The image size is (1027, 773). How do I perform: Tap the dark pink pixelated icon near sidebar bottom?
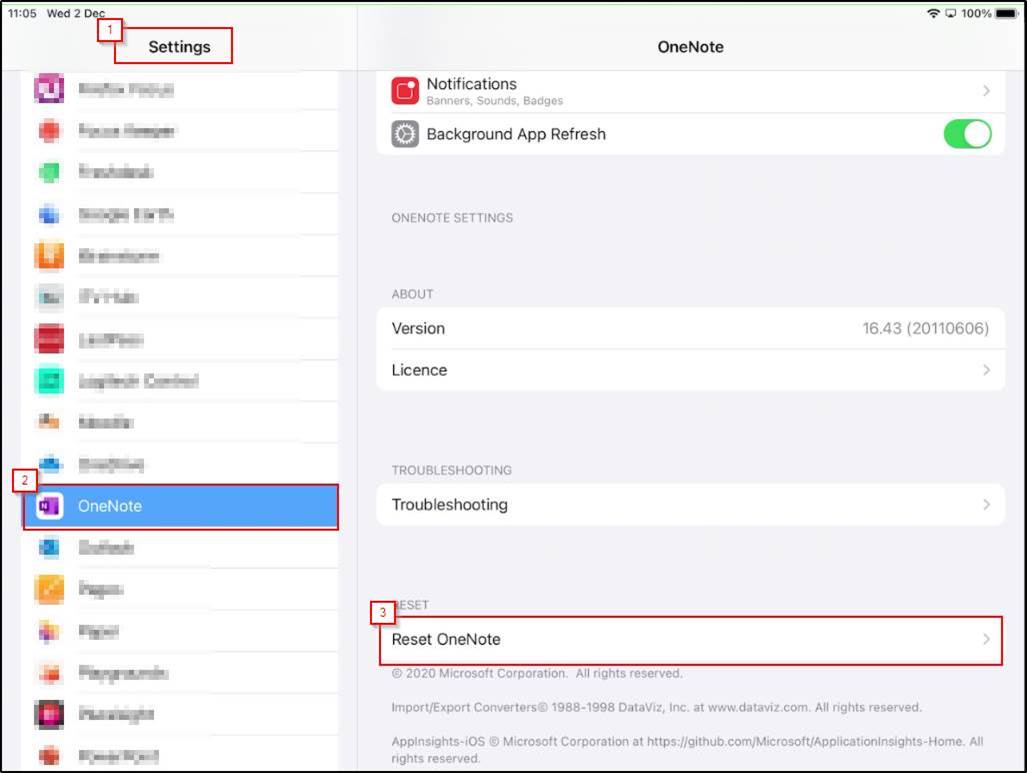(x=49, y=714)
